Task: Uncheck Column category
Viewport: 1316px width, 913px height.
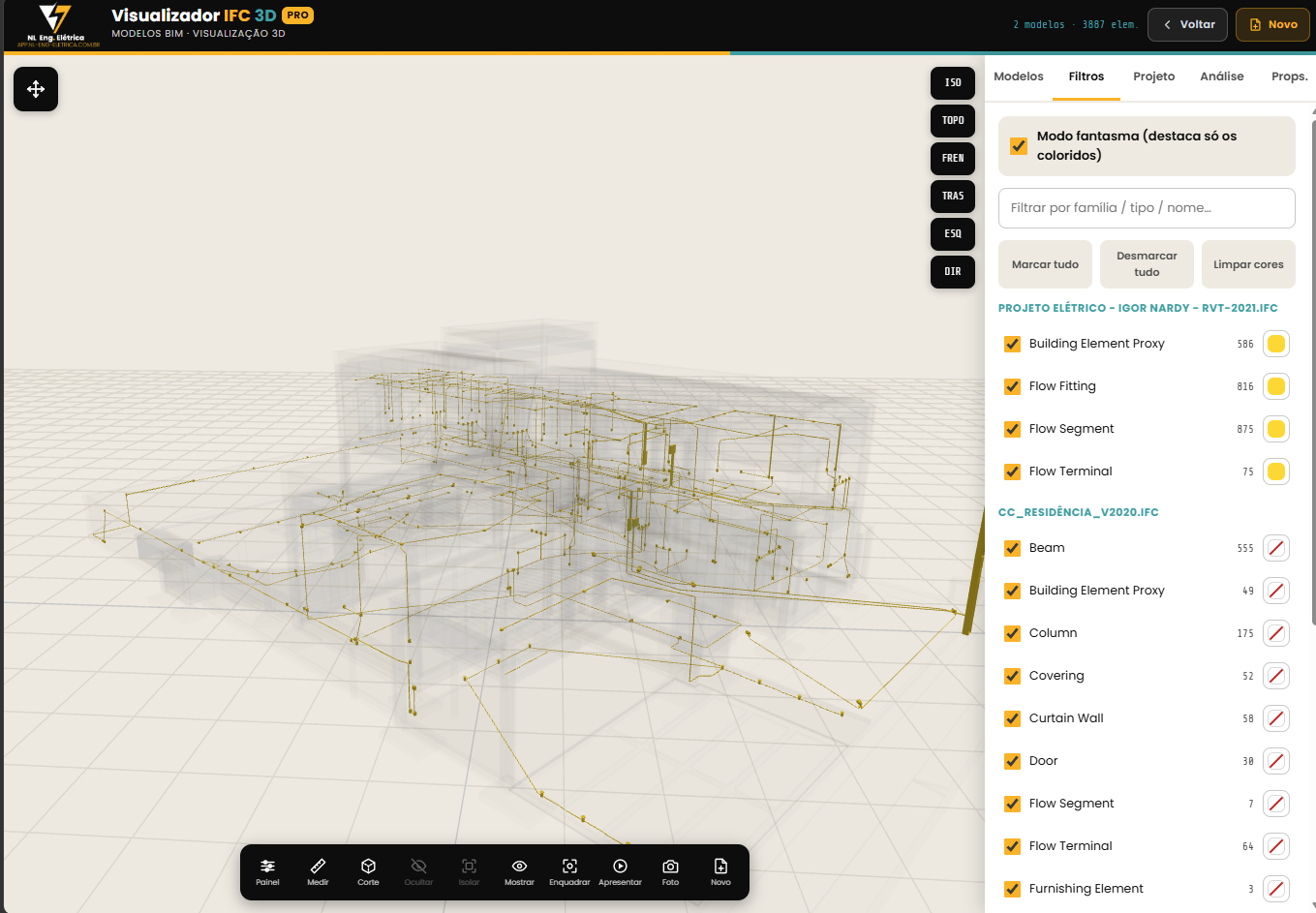Action: coord(1013,633)
